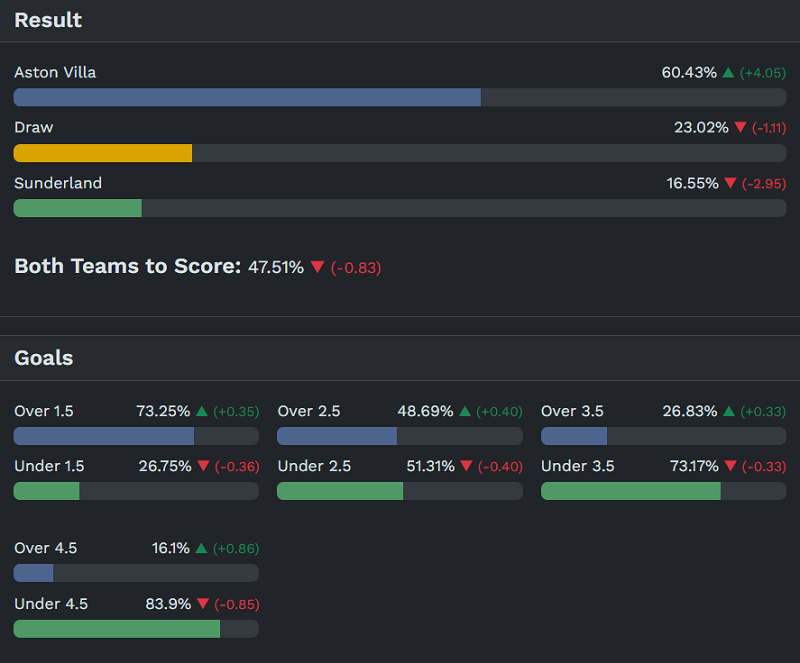Click the red down arrow beside Draw

click(740, 128)
